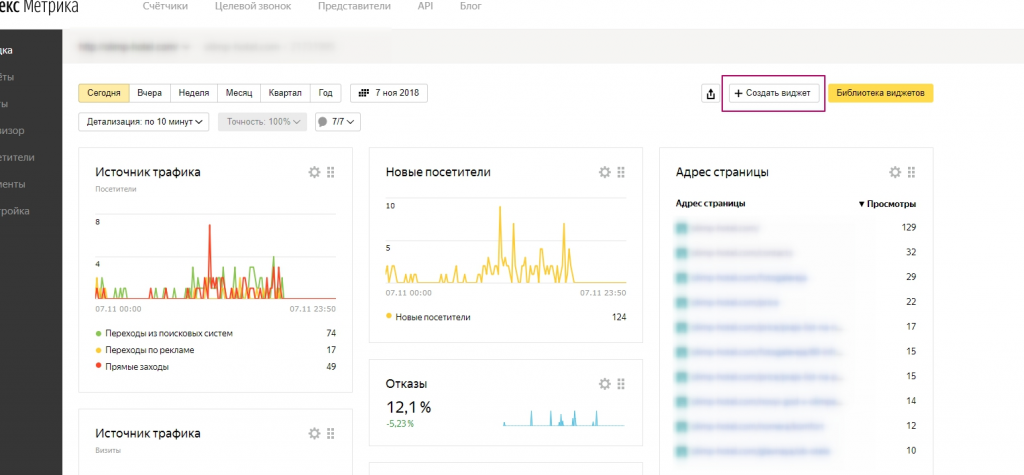Click drag handle on Отказы widget

(621, 384)
